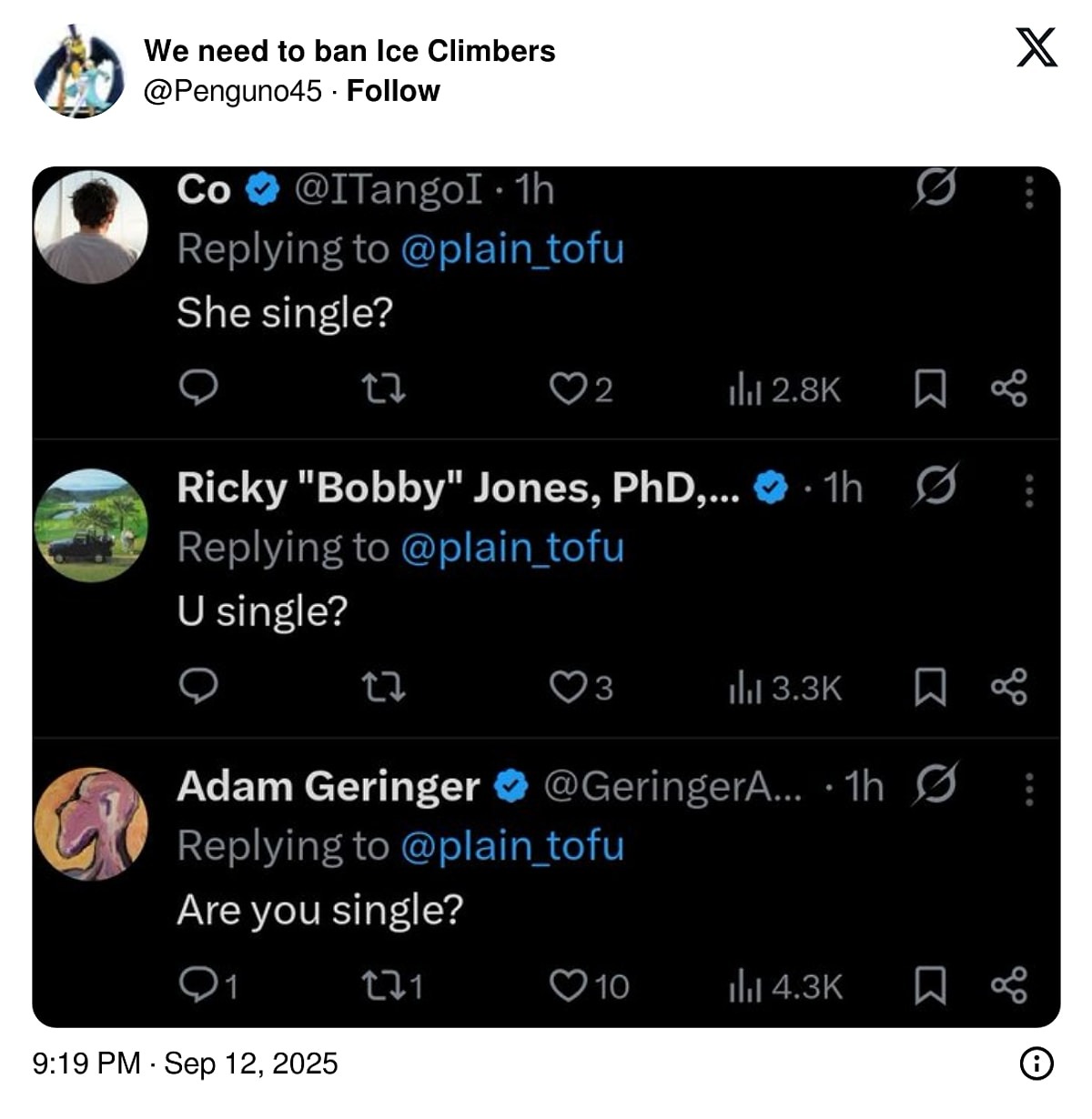Share Adam Geringer's reply
The height and width of the screenshot is (1119, 1092).
1008,985
